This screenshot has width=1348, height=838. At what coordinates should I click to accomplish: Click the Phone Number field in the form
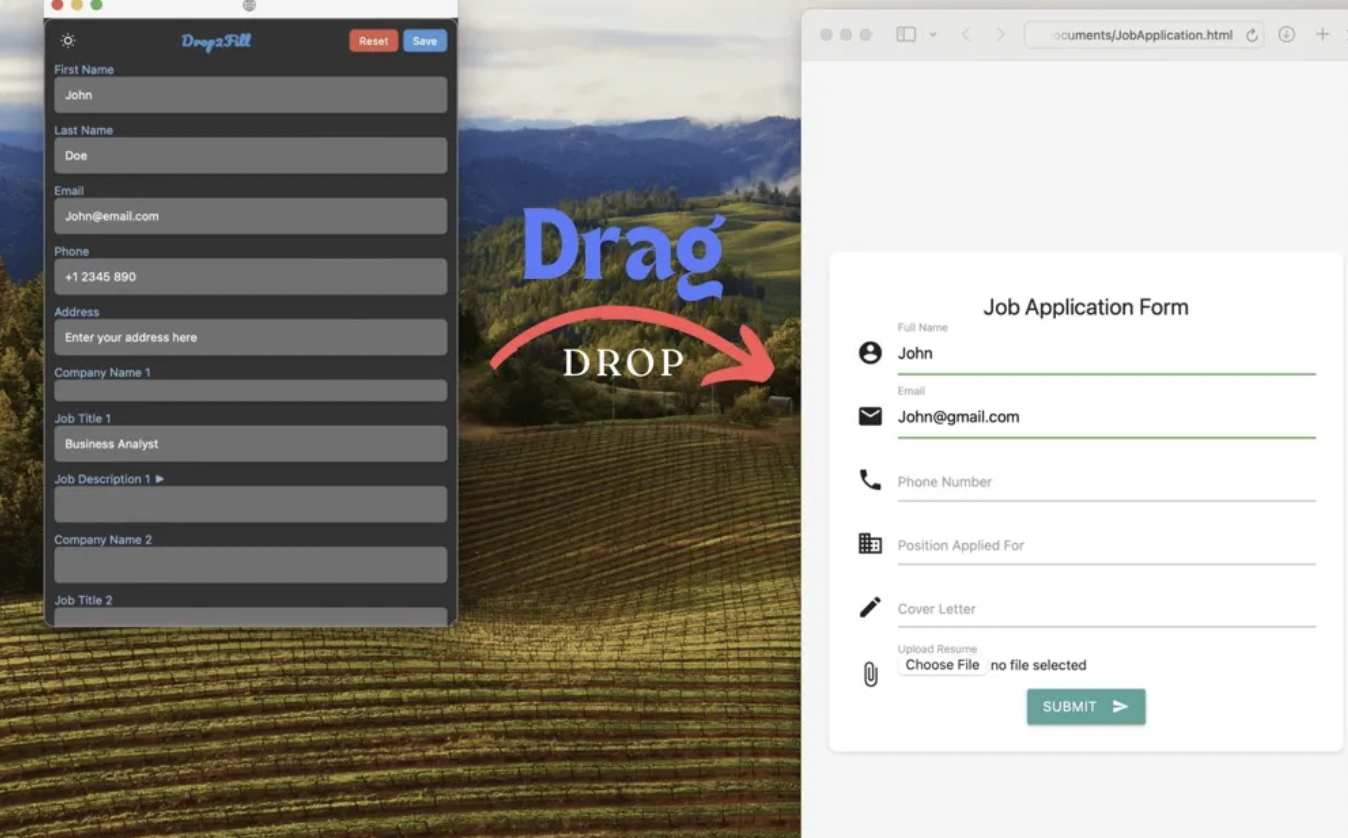(x=1106, y=482)
